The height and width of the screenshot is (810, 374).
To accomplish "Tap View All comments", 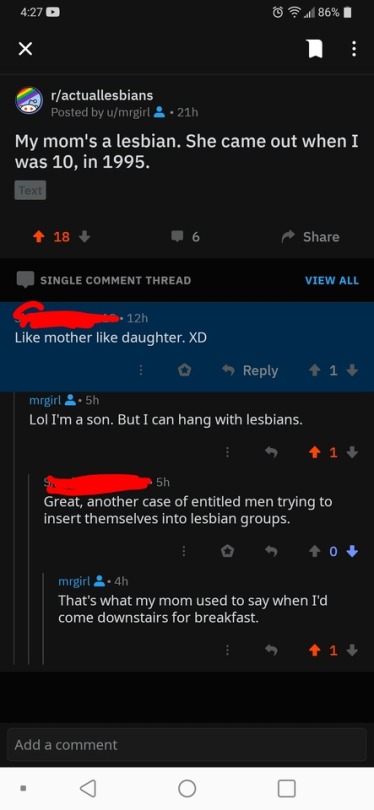I will coord(332,280).
